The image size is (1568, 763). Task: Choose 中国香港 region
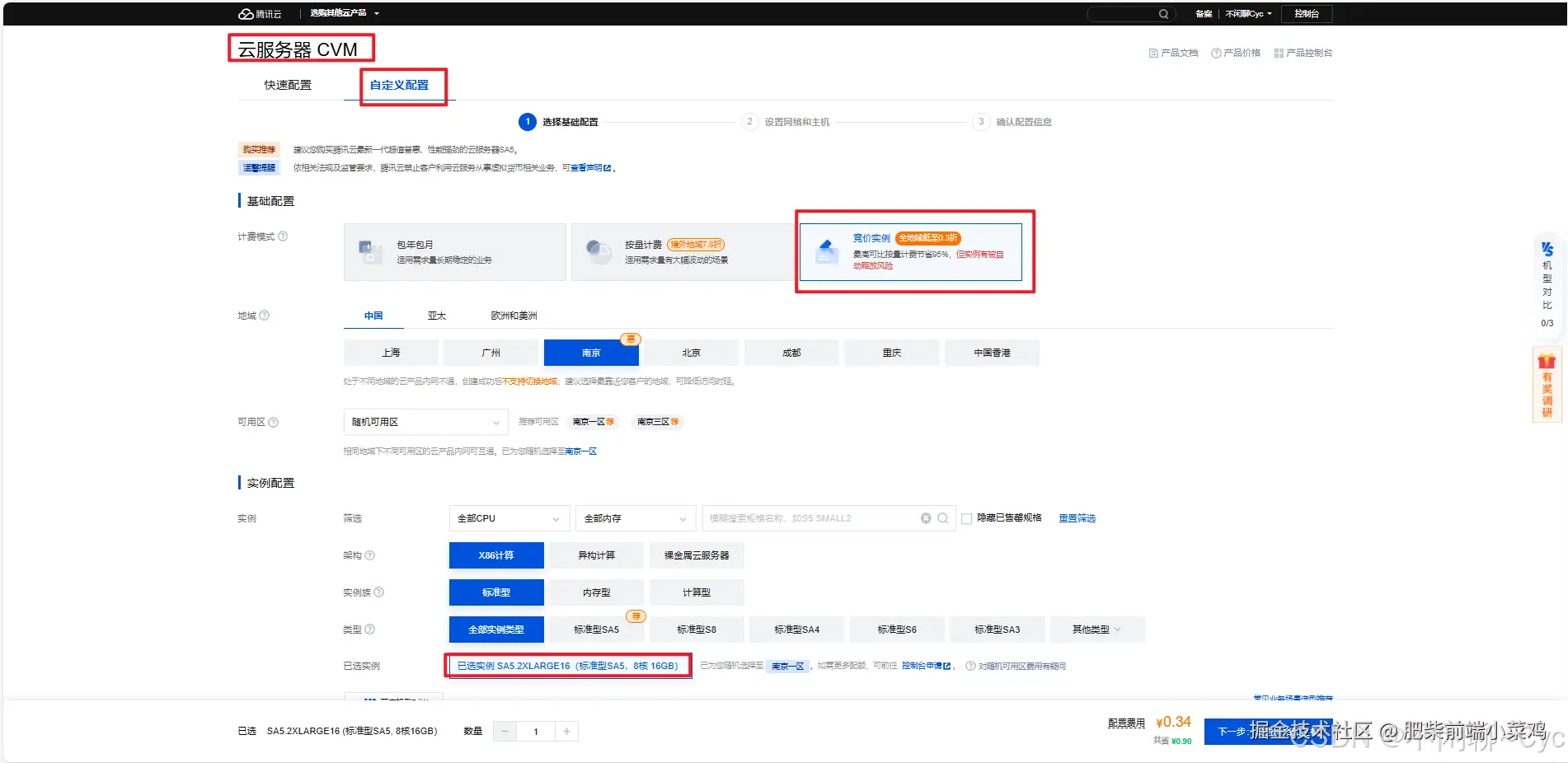(x=992, y=353)
